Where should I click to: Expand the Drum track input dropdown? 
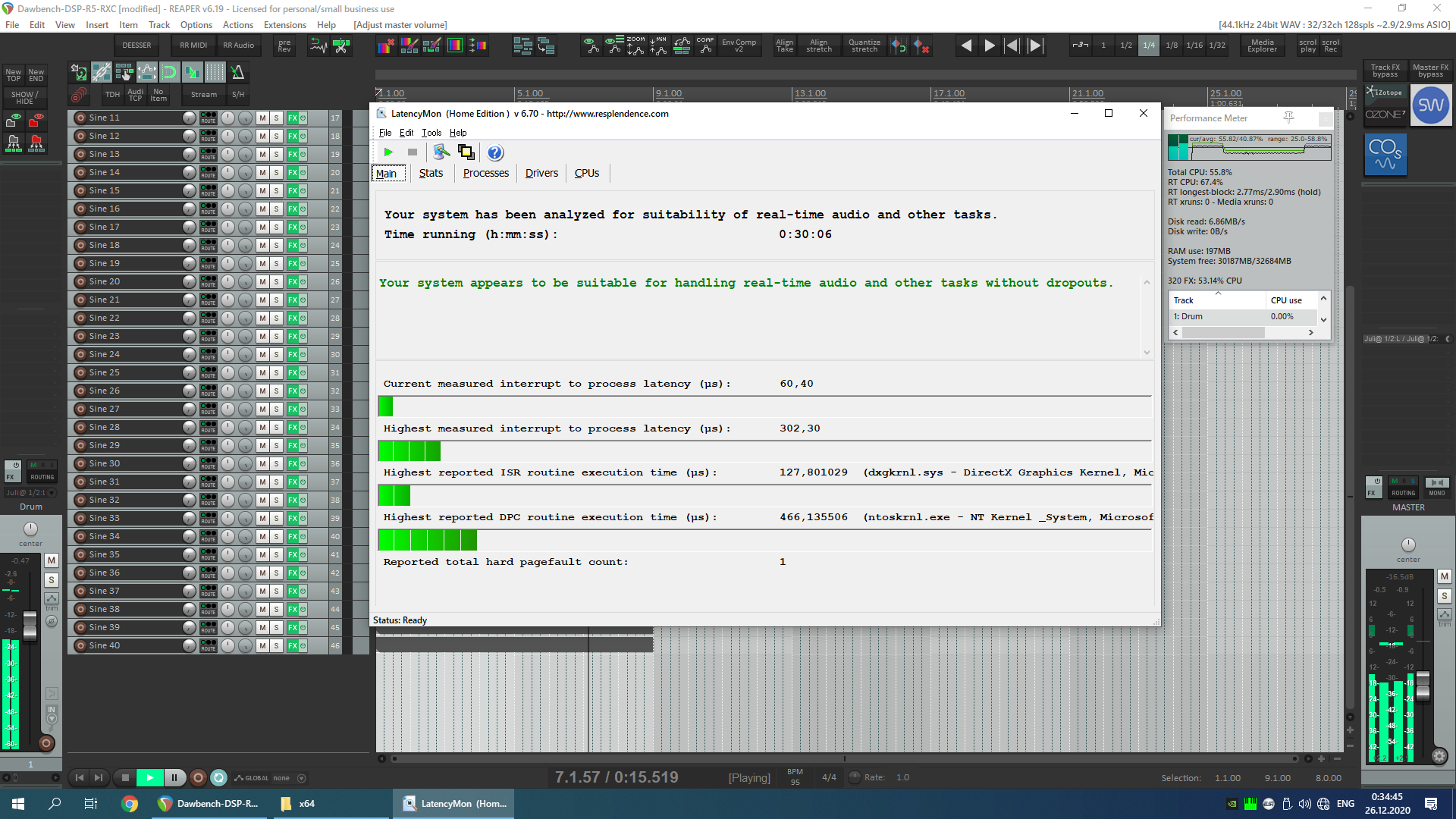(52, 493)
